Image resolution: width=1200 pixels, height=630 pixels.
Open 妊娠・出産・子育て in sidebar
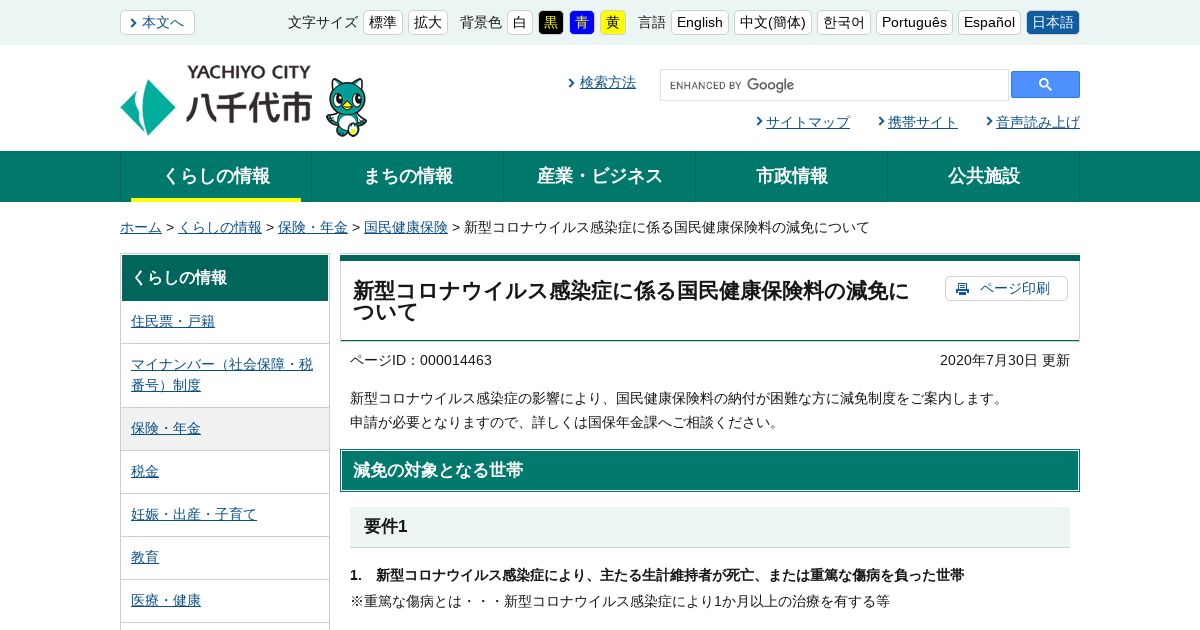point(194,514)
